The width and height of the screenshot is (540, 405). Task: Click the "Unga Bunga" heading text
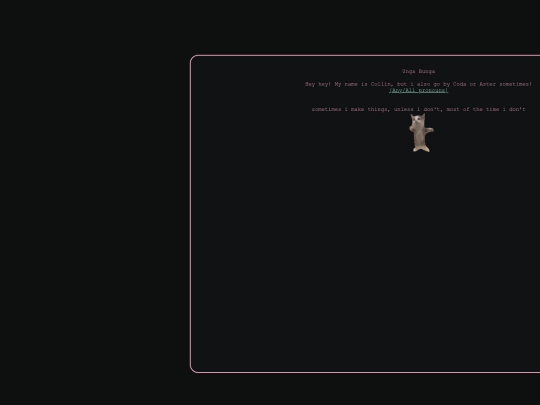coord(418,71)
